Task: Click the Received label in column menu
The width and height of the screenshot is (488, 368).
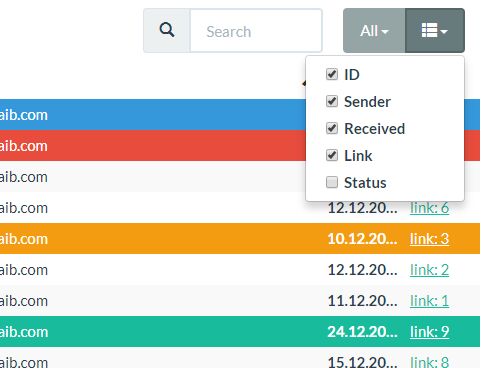Action: point(374,129)
